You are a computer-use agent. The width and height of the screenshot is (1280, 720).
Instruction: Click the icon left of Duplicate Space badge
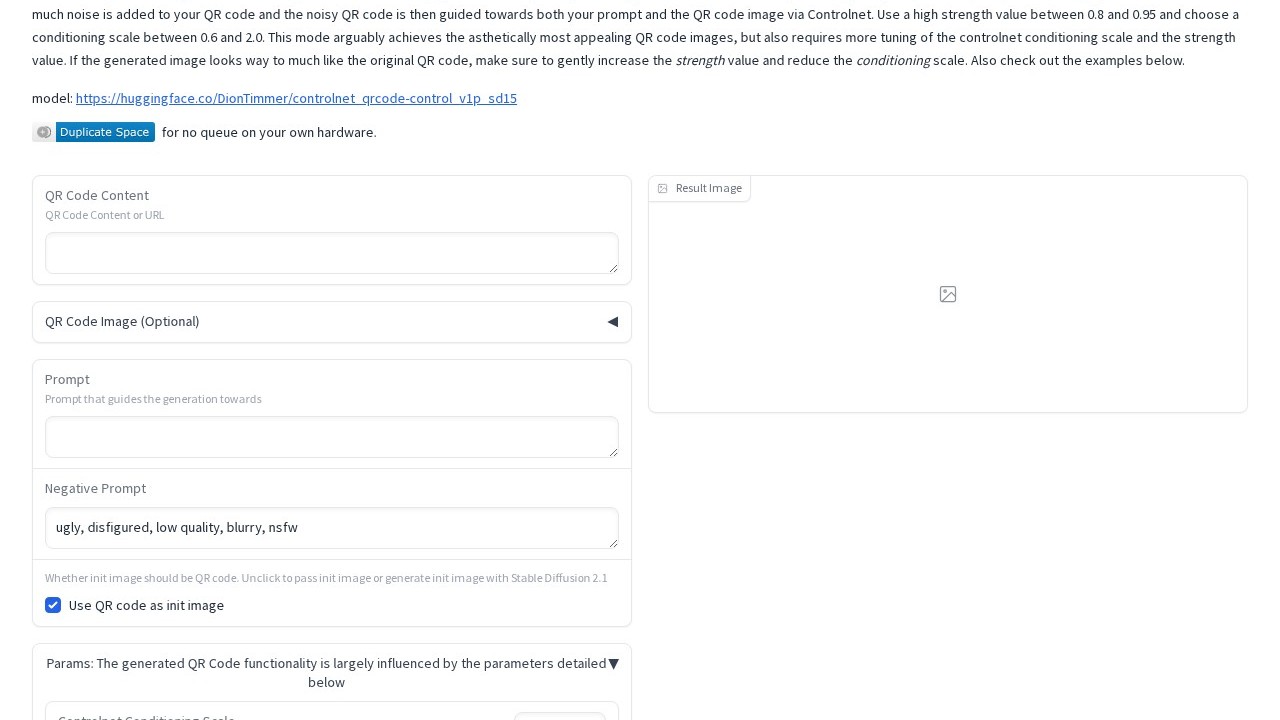[44, 132]
